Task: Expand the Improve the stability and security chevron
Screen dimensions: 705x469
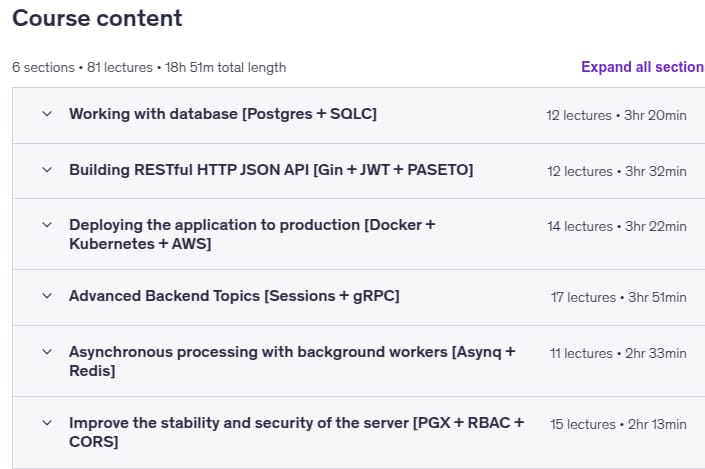Action: tap(47, 423)
